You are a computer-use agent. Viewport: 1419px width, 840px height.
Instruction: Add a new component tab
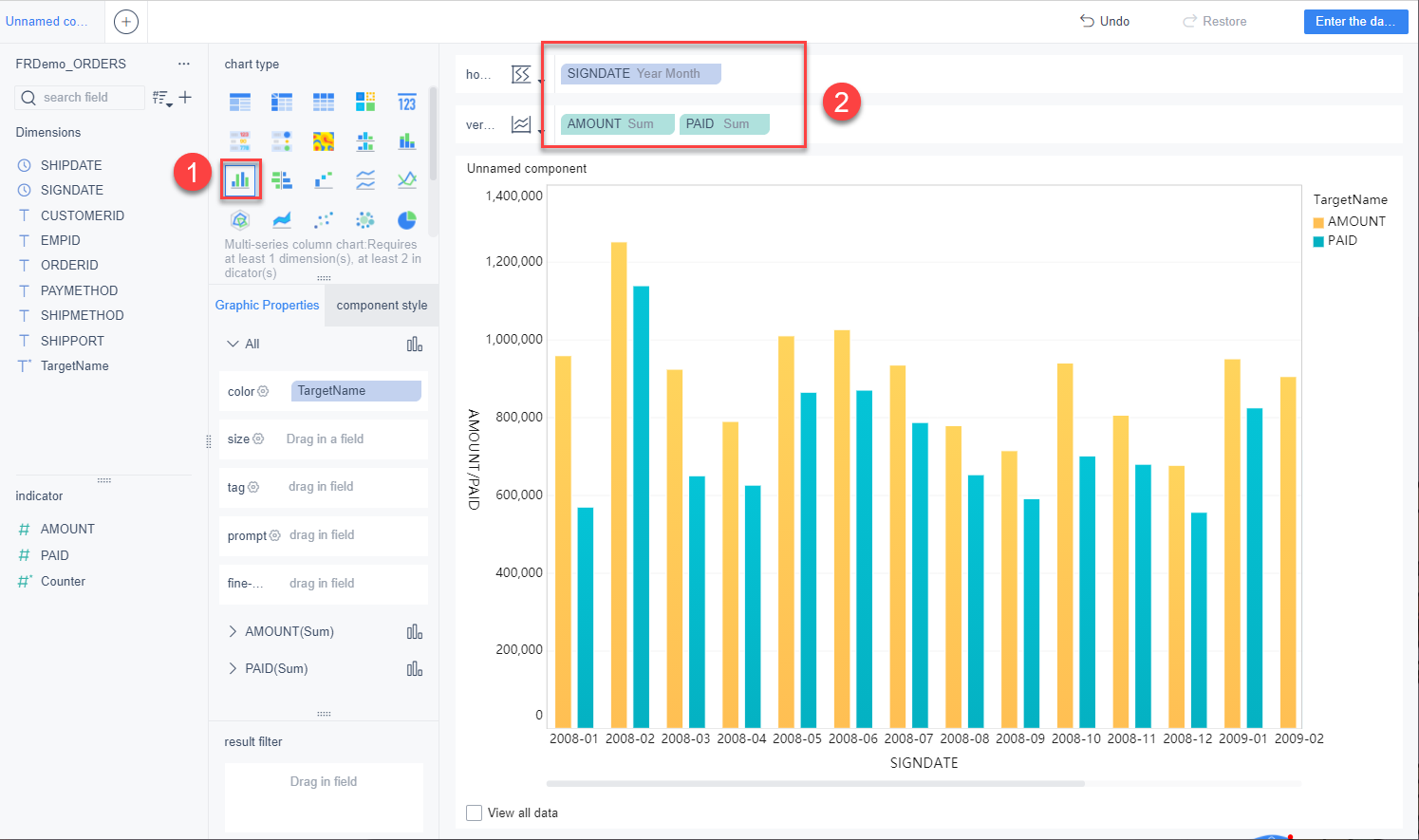126,22
